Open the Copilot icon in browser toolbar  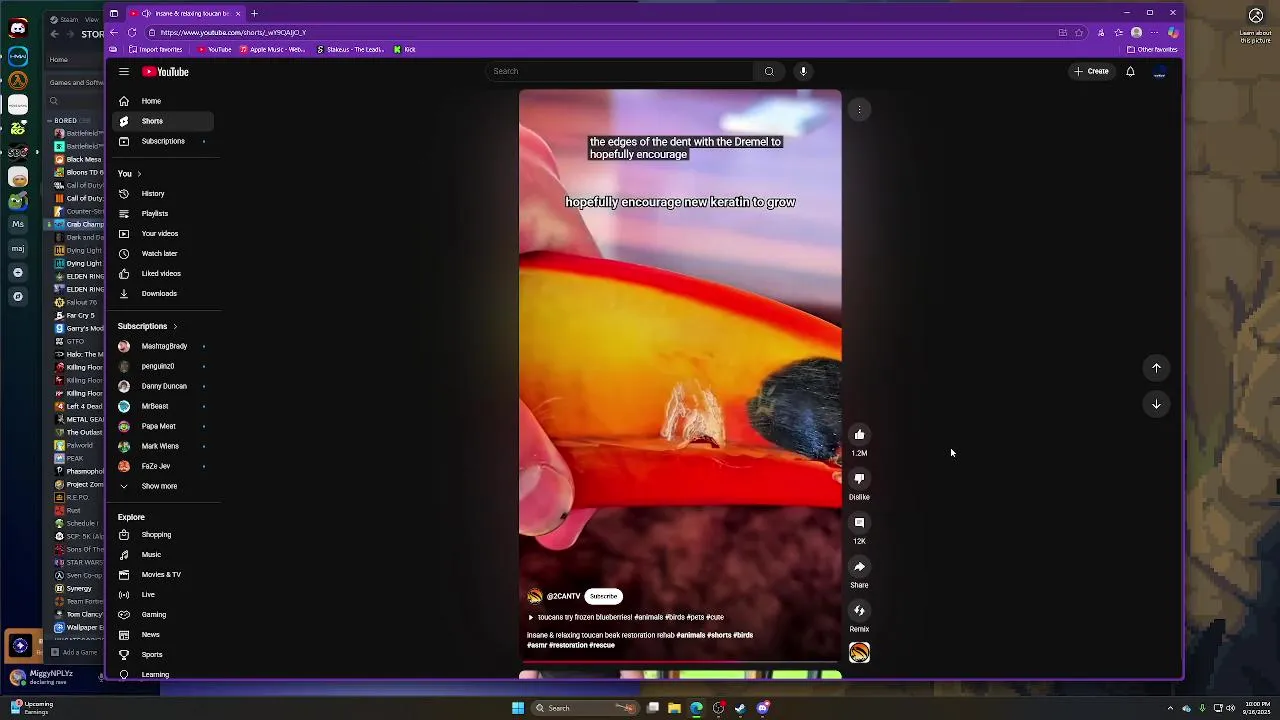[x=1173, y=32]
